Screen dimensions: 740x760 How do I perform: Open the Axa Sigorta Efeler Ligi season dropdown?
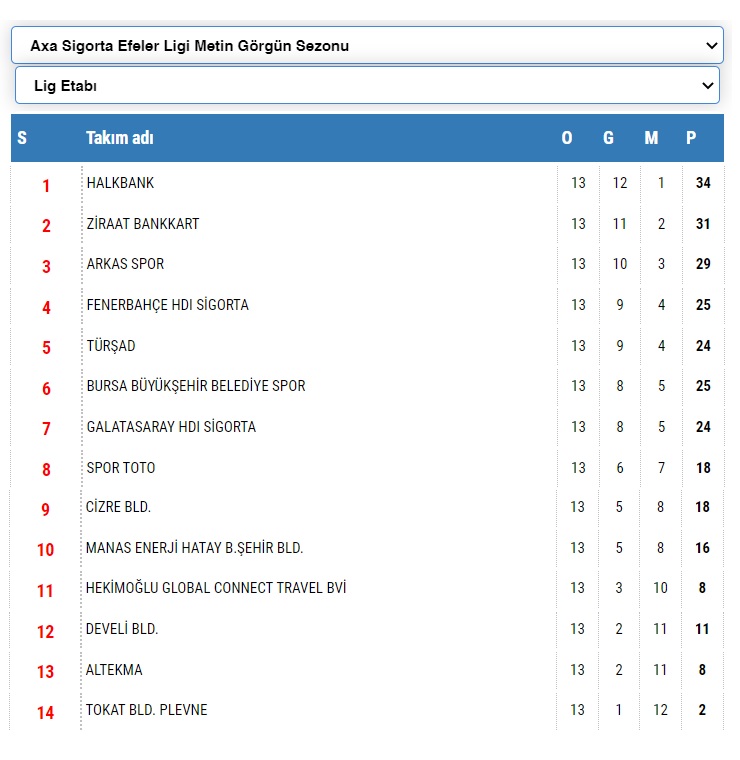[366, 45]
